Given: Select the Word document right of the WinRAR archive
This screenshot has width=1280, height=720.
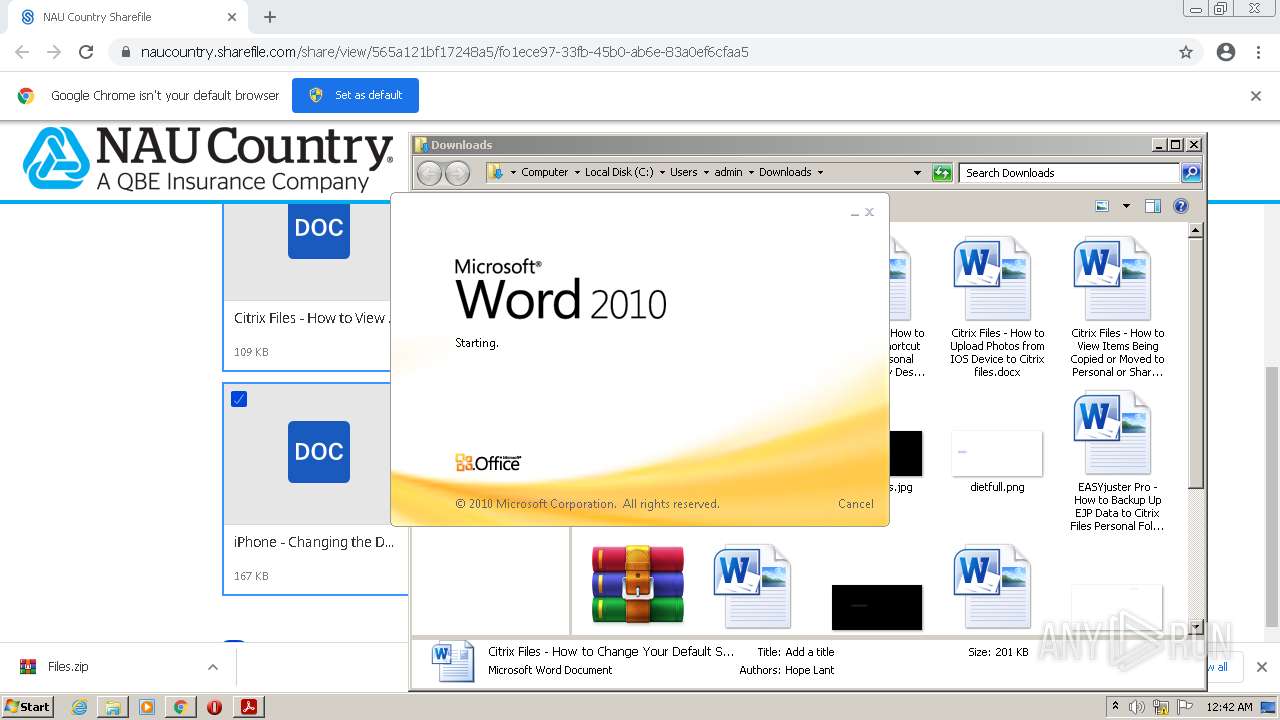Looking at the screenshot, I should (752, 586).
